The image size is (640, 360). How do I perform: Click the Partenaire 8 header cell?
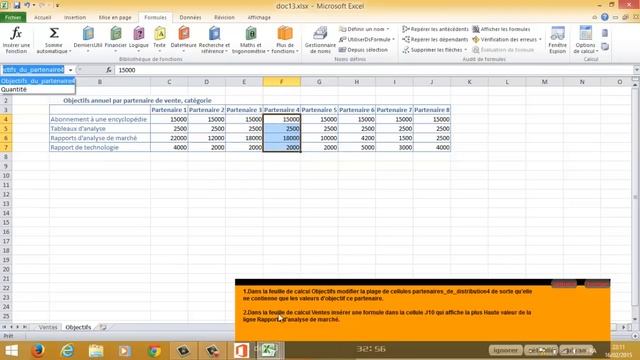[432, 110]
